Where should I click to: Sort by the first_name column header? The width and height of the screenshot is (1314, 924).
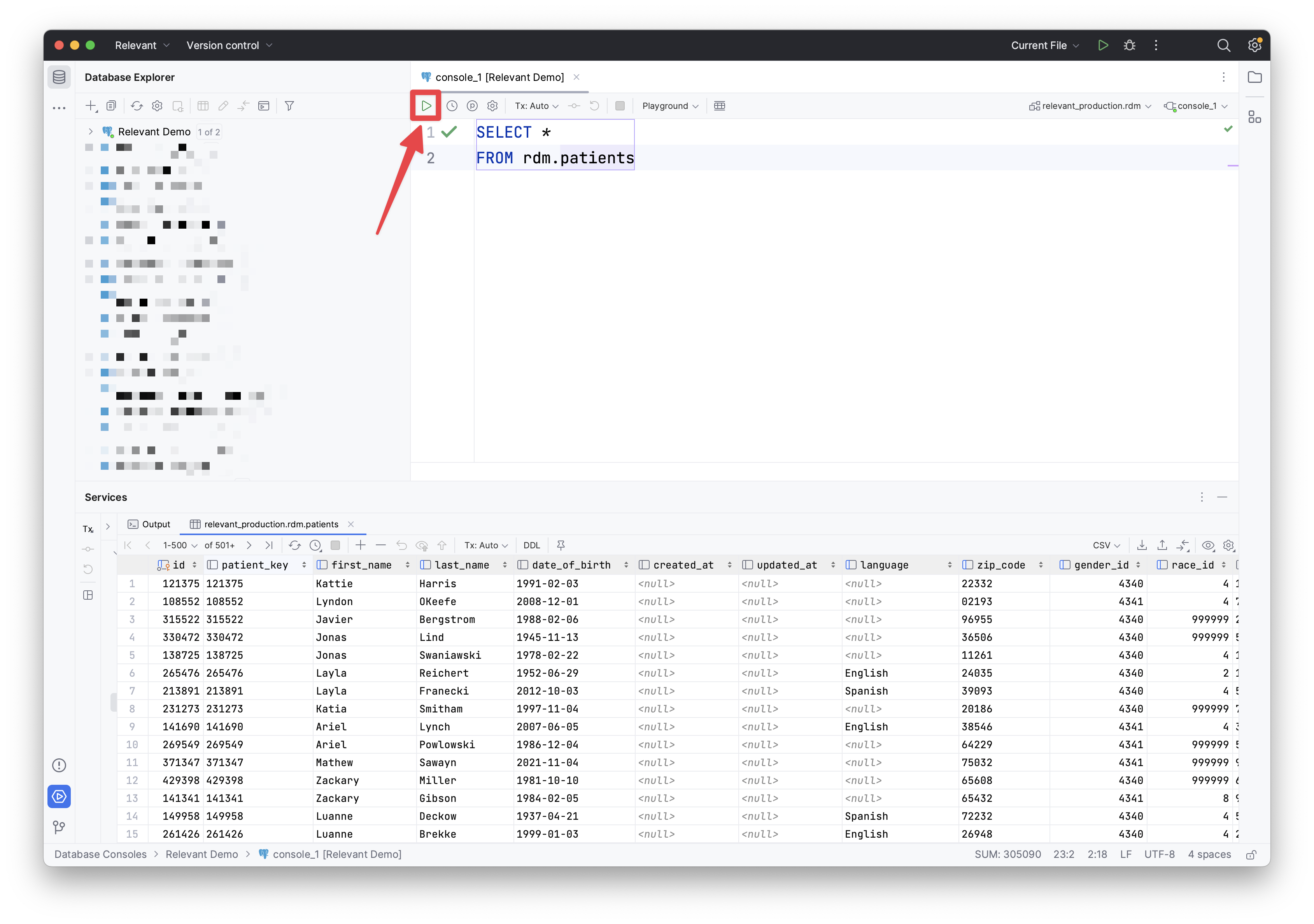(x=361, y=565)
